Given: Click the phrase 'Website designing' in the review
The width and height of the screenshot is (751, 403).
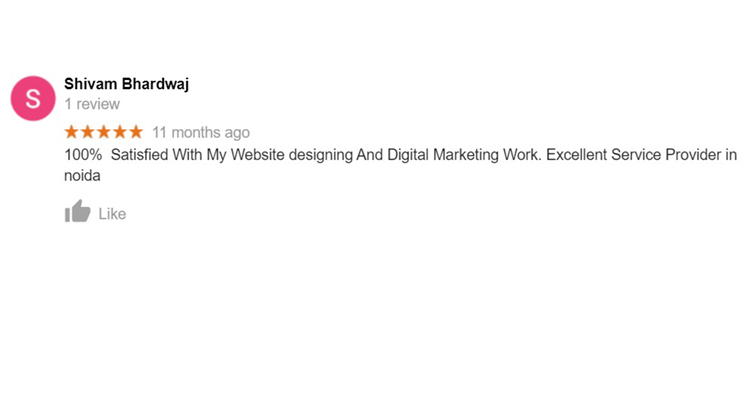Looking at the screenshot, I should click(x=292, y=155).
